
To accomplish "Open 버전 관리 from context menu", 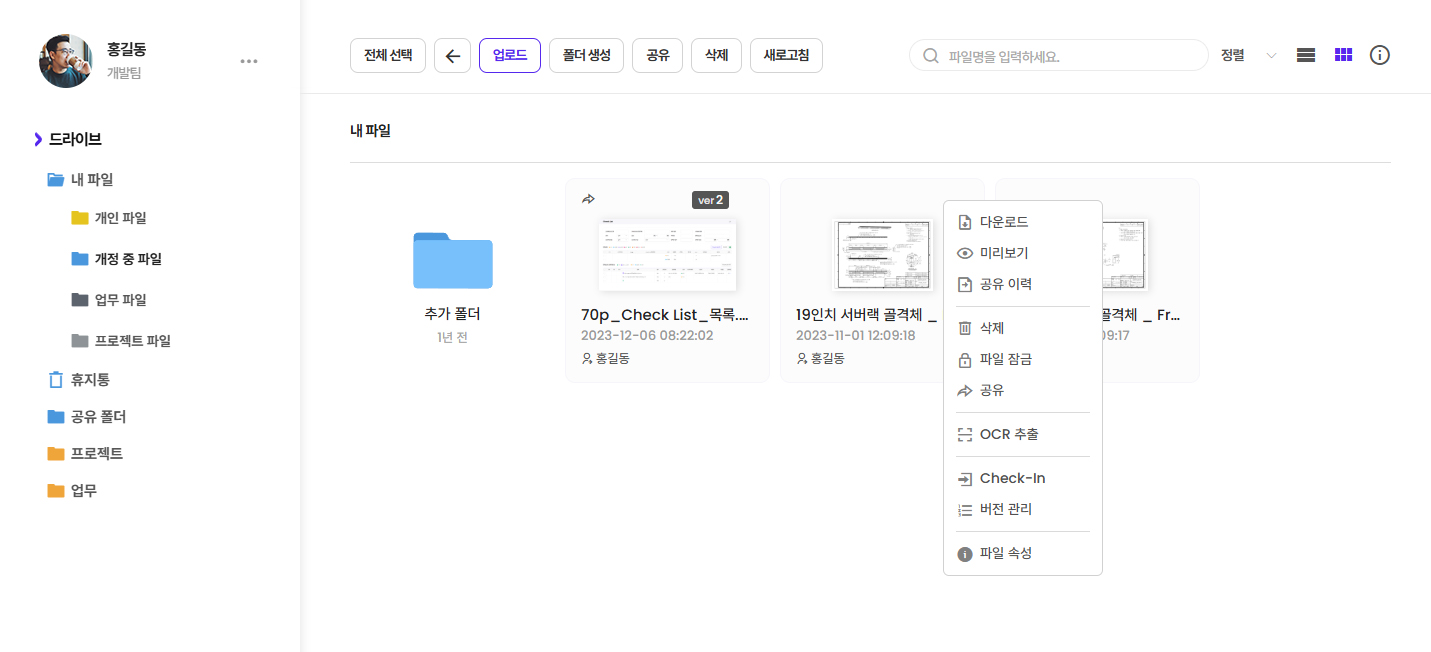I will pyautogui.click(x=1005, y=510).
